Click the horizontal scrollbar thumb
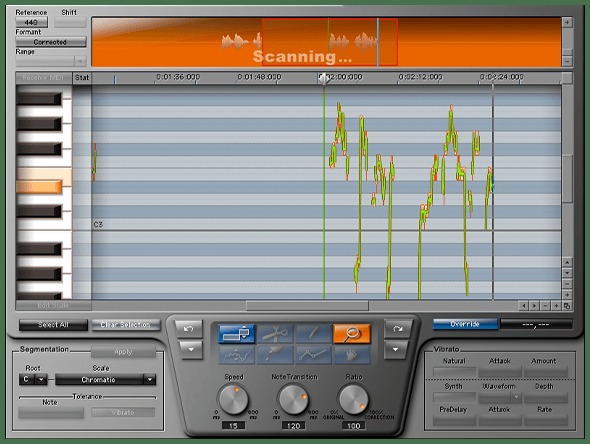 [307, 306]
